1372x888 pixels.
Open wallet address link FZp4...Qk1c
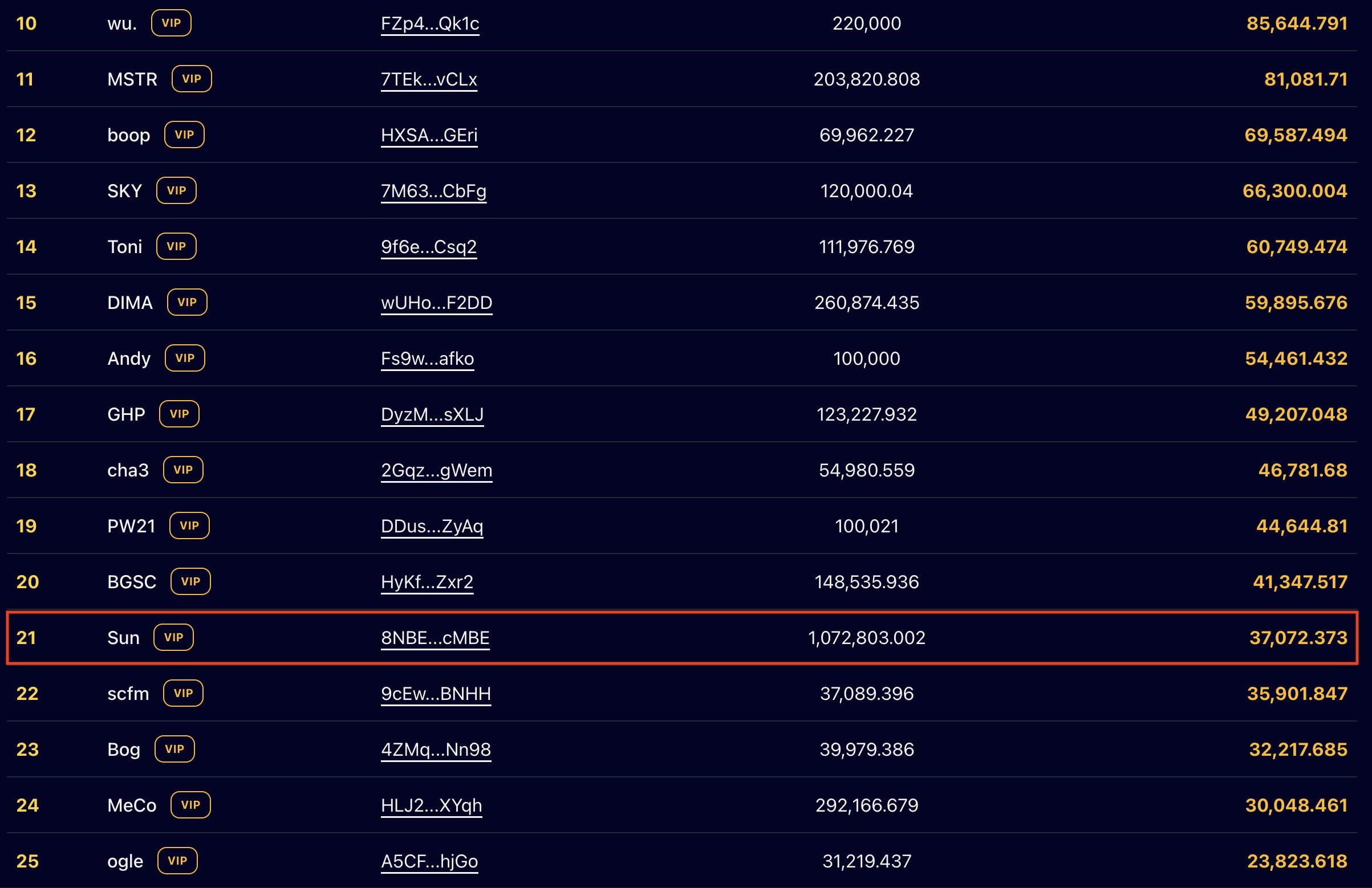point(429,23)
